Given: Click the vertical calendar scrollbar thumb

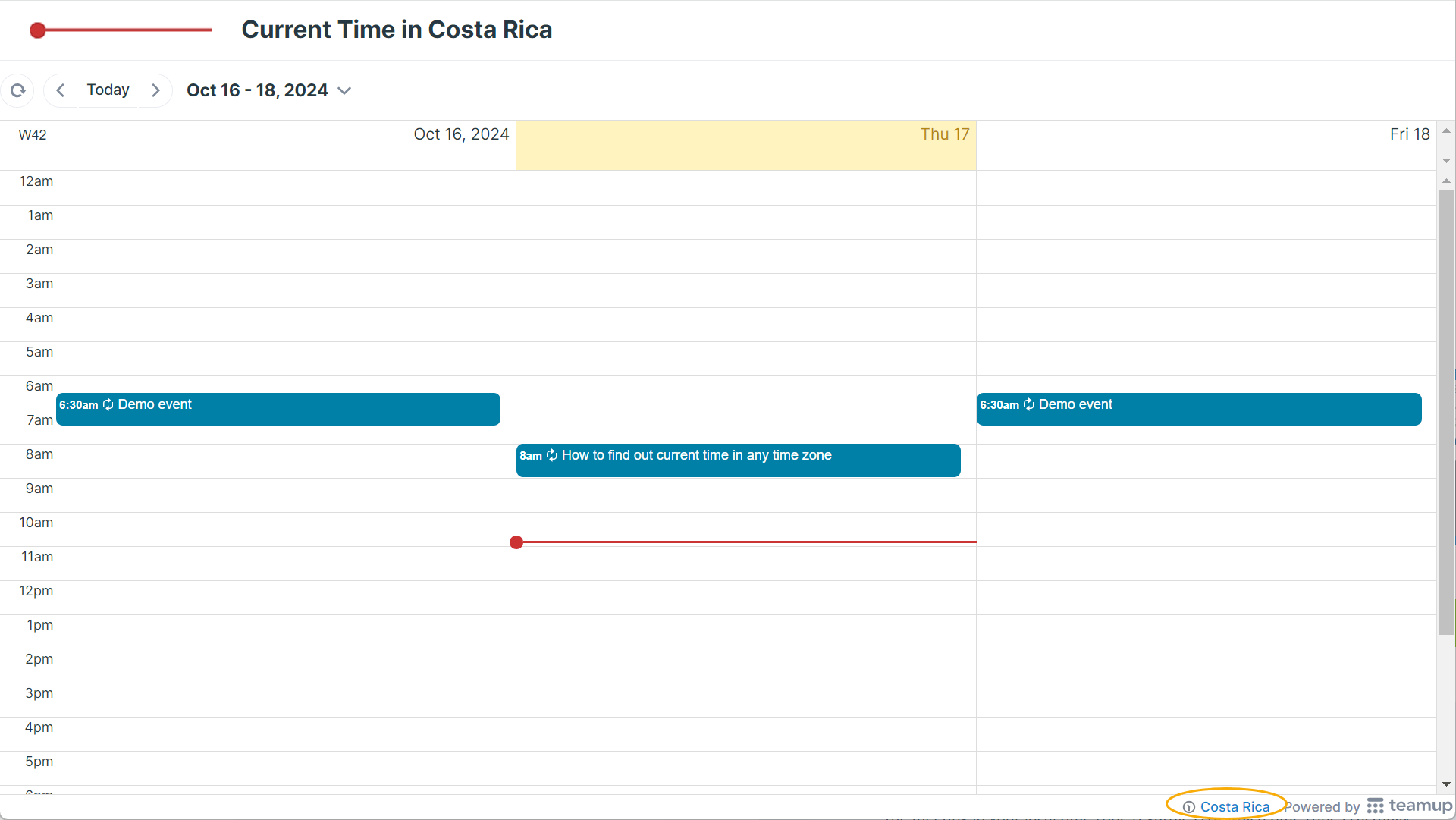Looking at the screenshot, I should pos(1446,412).
